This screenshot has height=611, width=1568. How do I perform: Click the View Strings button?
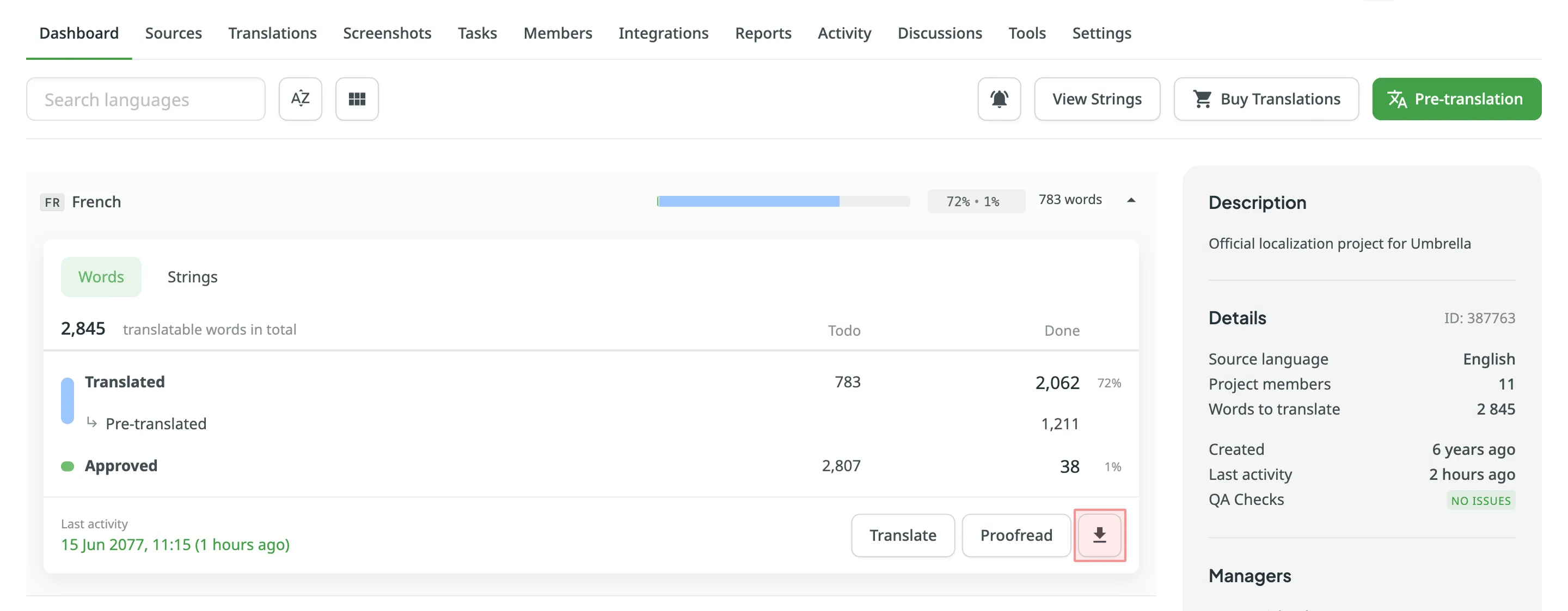coord(1097,98)
